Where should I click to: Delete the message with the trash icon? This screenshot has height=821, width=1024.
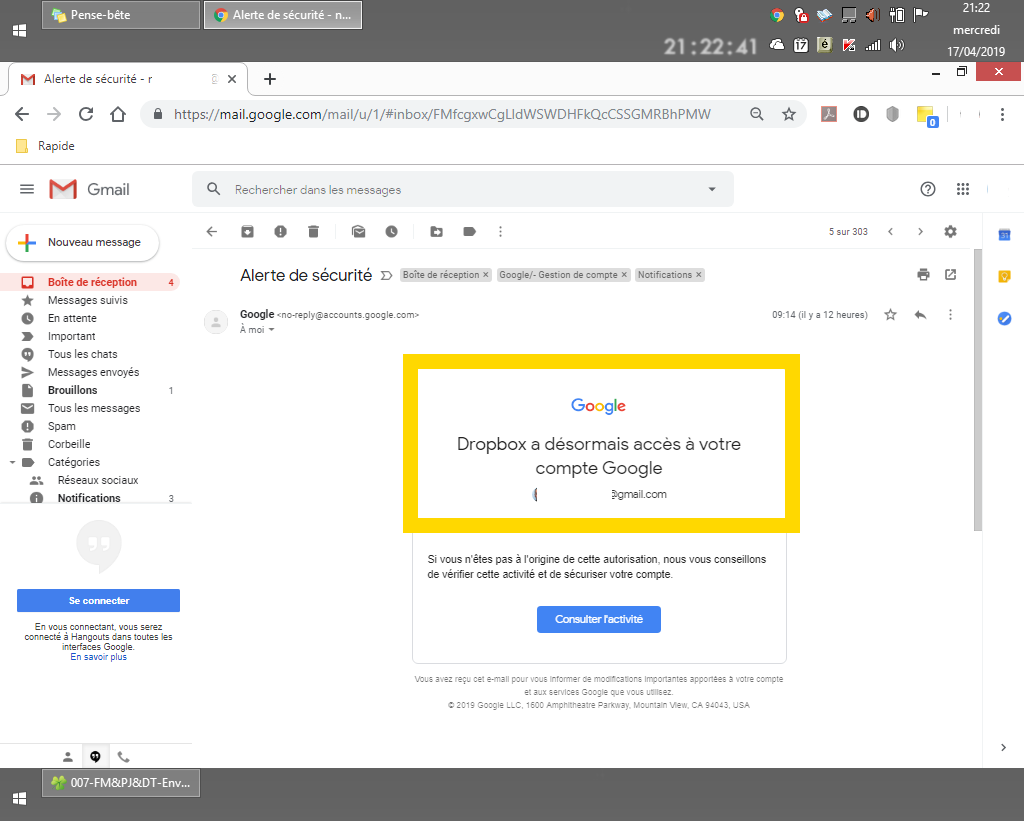[313, 232]
